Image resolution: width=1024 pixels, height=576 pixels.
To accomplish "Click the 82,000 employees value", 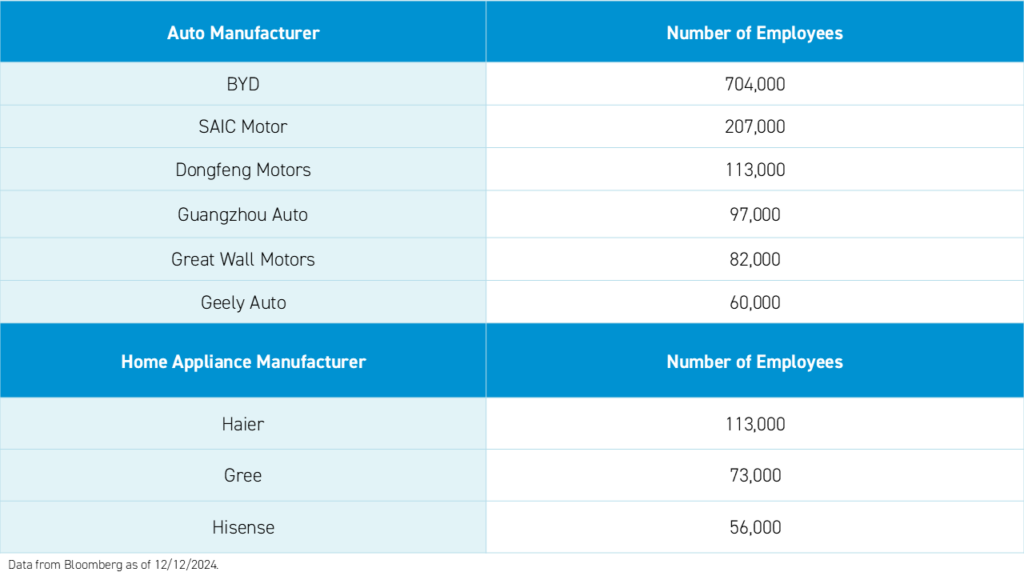I will point(755,259).
